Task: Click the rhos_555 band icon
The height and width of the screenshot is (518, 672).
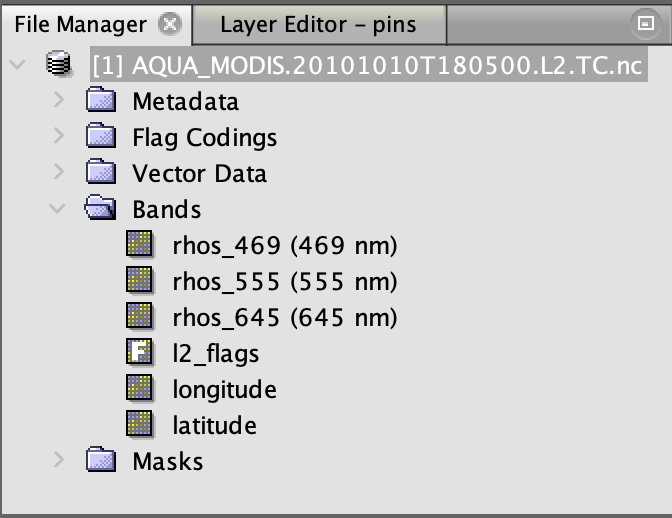Action: 139,281
